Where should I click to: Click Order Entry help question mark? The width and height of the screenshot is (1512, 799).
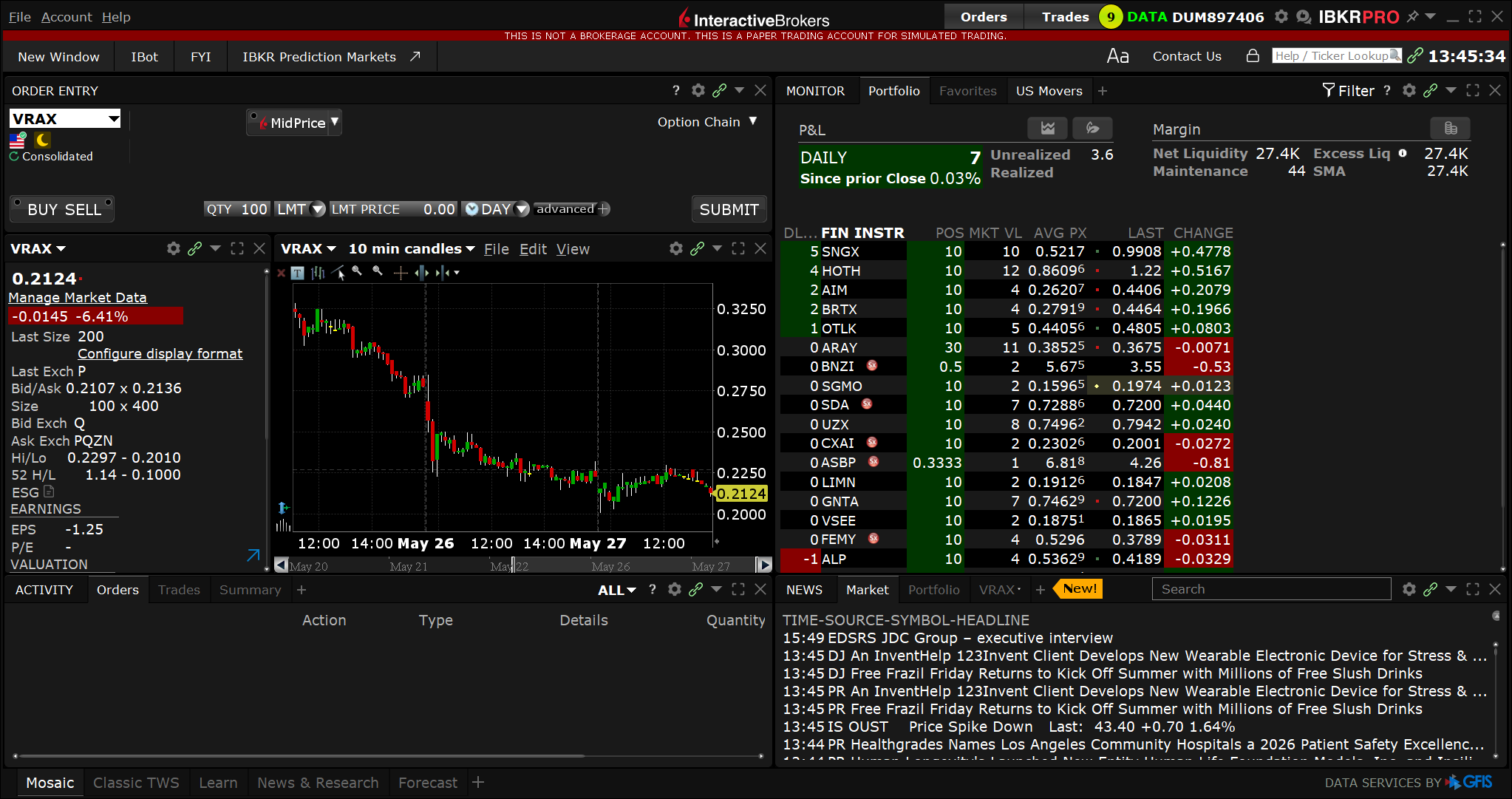click(675, 90)
